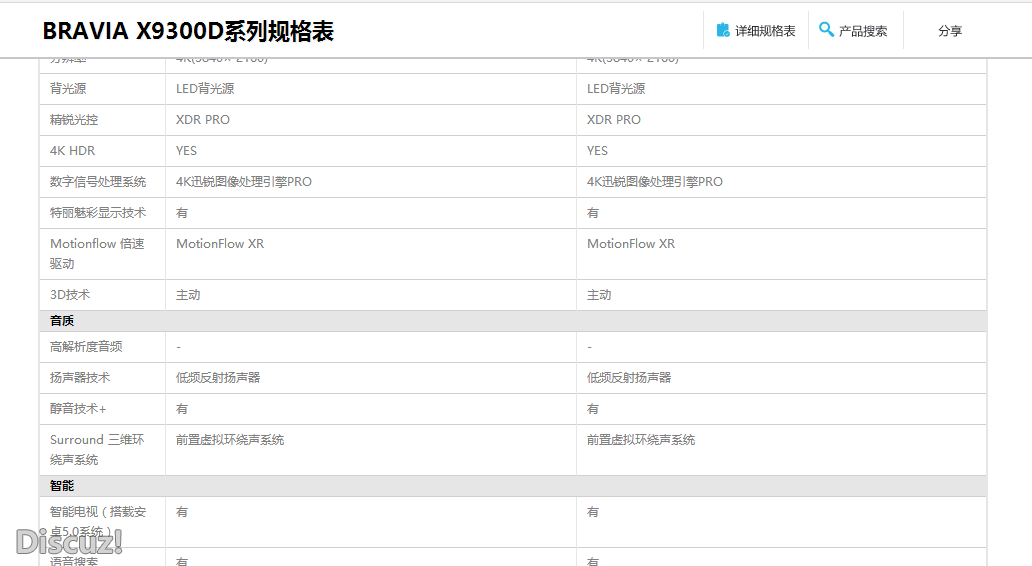Click the 数字信号处理系统 row label

(x=98, y=182)
